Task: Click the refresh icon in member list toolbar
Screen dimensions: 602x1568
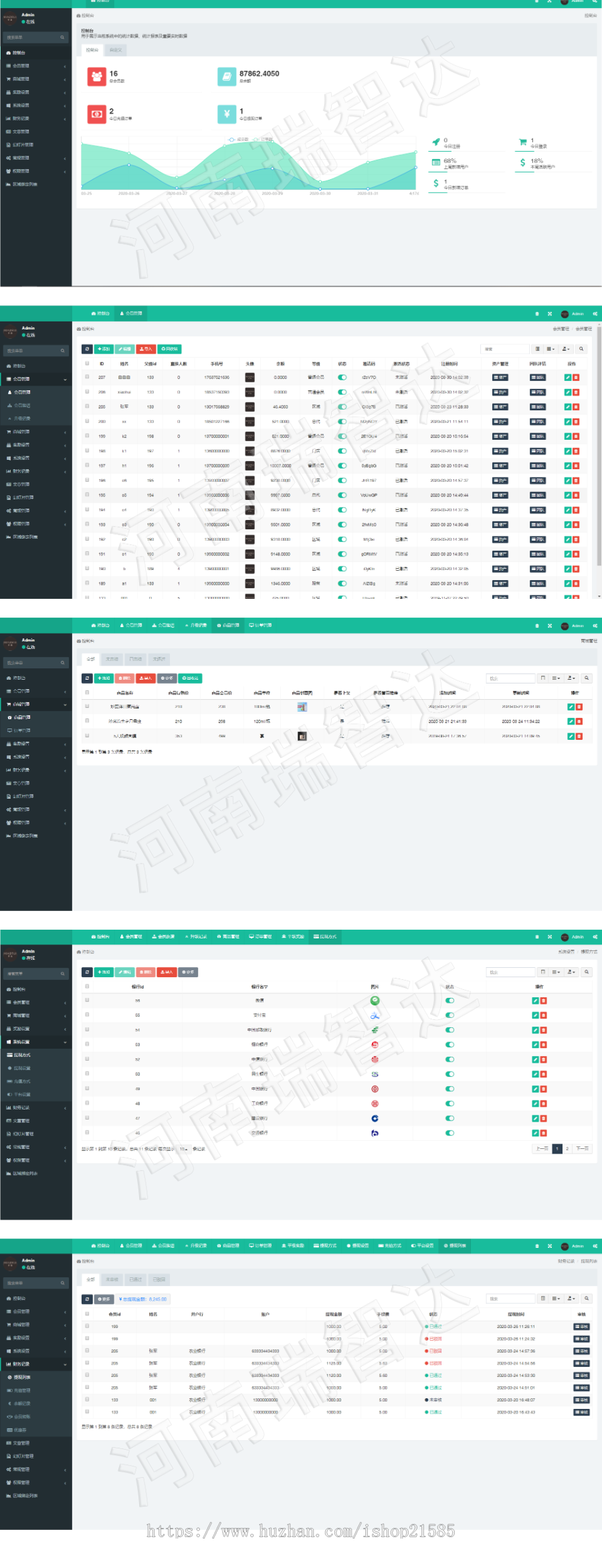Action: tap(87, 349)
